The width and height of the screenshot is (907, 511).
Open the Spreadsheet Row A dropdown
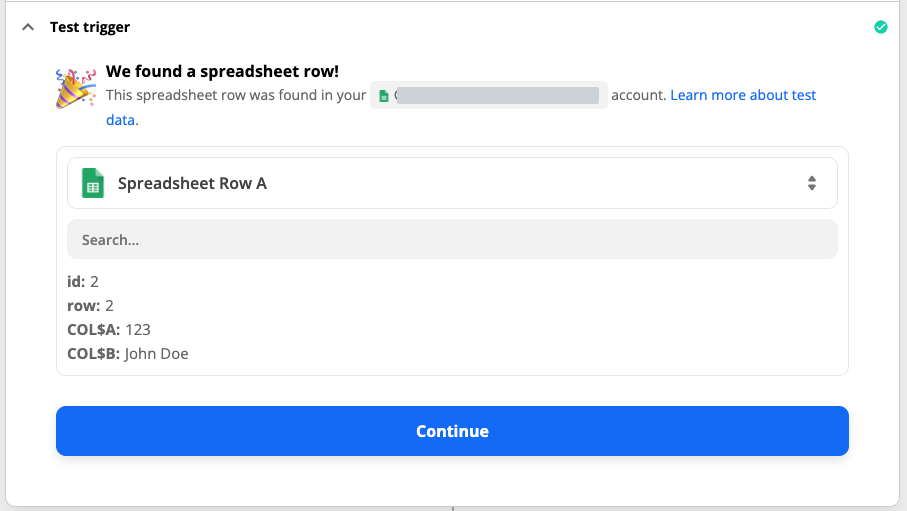click(x=452, y=183)
